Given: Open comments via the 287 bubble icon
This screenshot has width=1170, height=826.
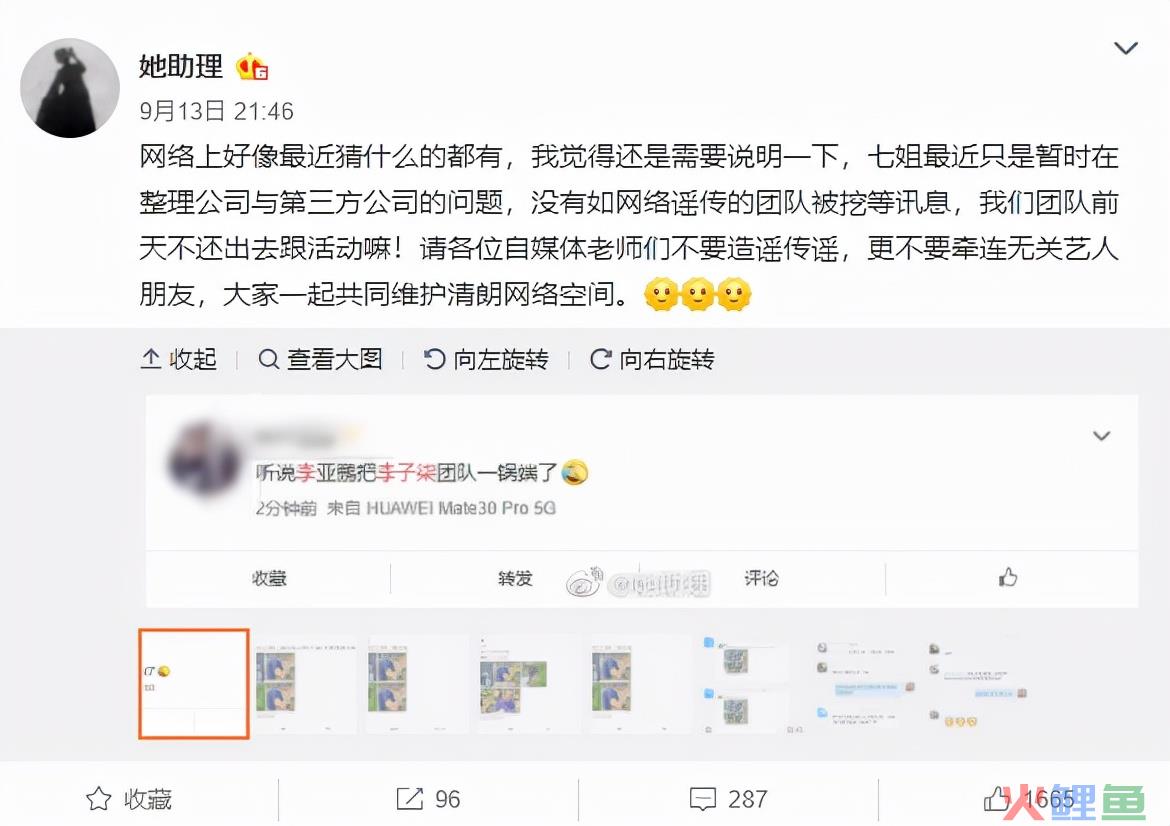Looking at the screenshot, I should [x=729, y=799].
